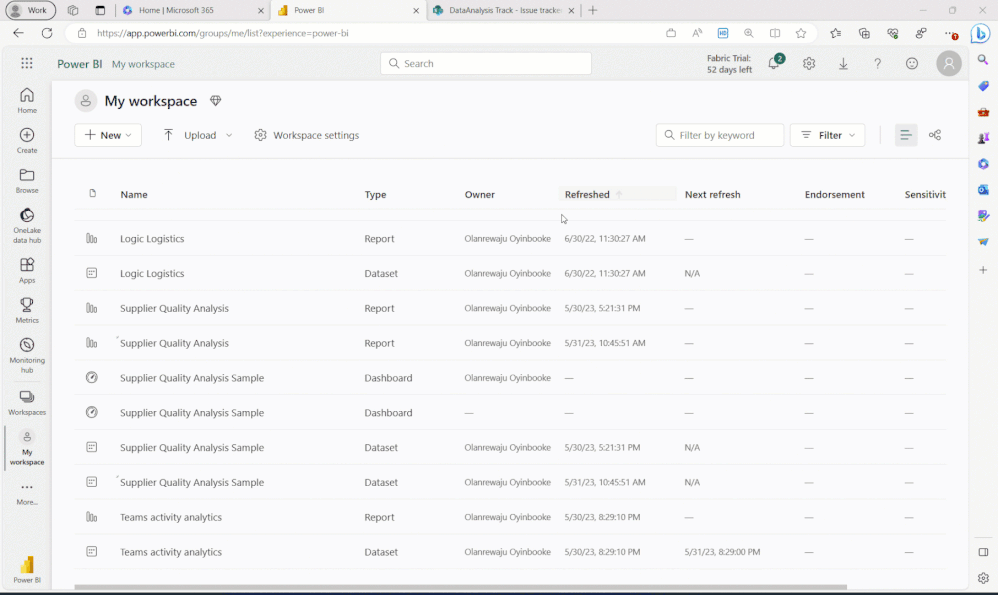The width and height of the screenshot is (998, 595).
Task: Refresh the browser page
Action: 47,33
